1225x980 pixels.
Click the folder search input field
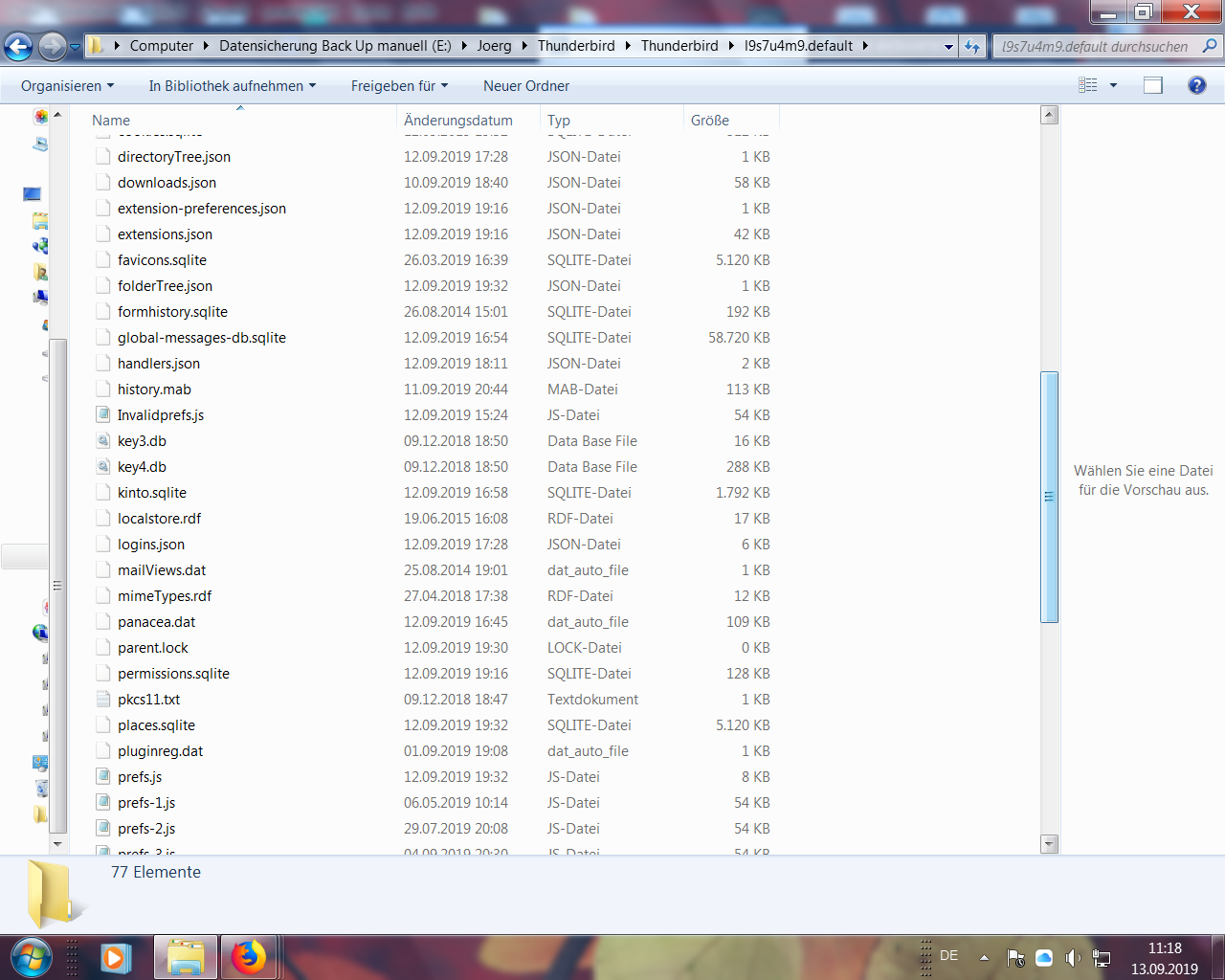pyautogui.click(x=1096, y=46)
